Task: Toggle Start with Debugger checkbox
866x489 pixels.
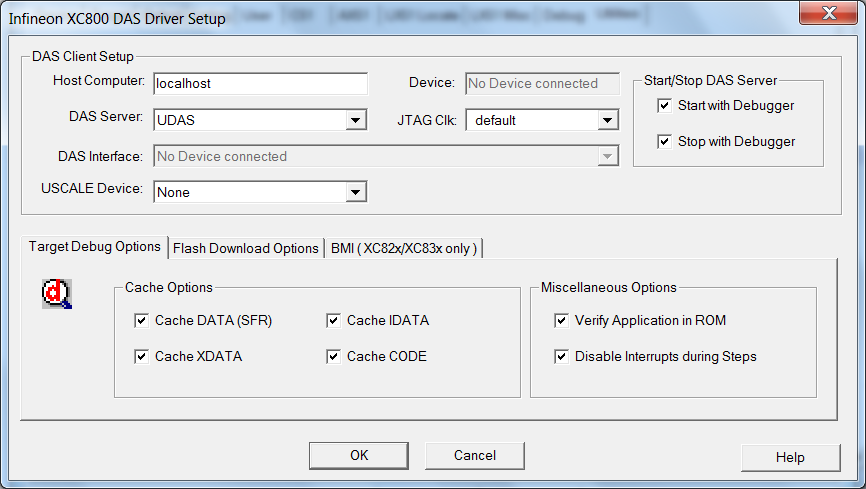Action: (664, 105)
